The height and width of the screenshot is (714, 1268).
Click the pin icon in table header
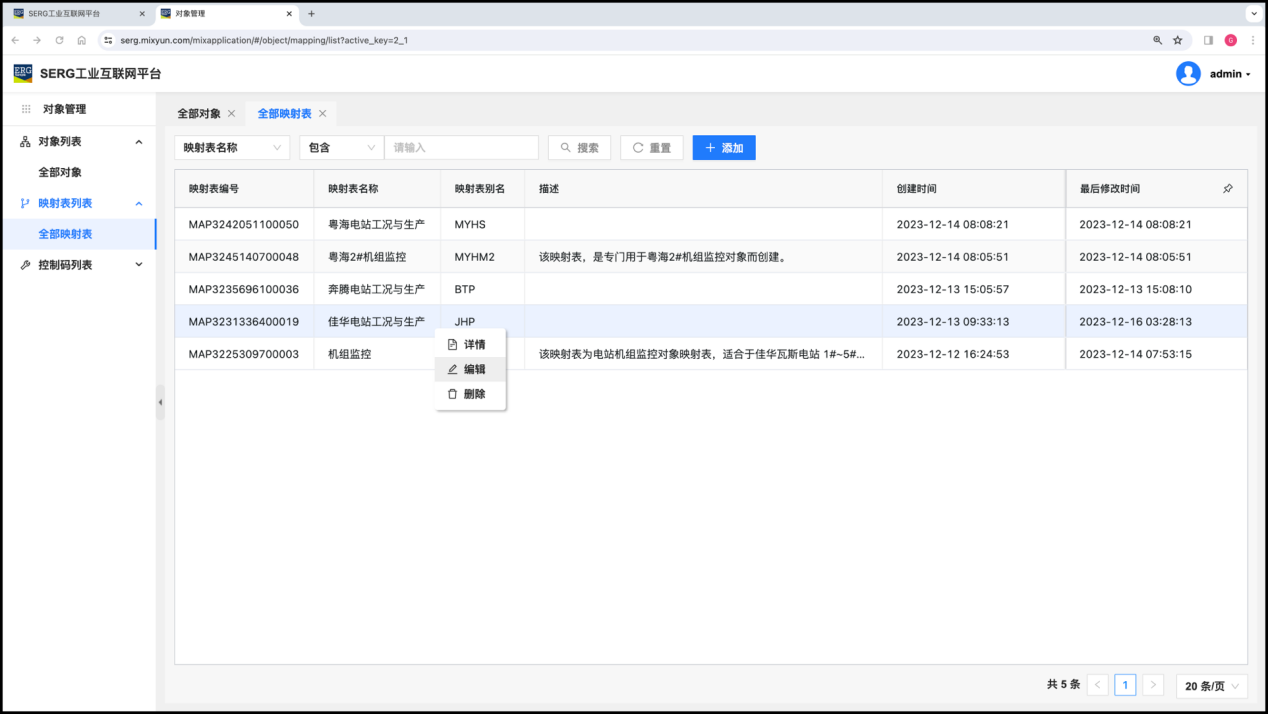pyautogui.click(x=1228, y=188)
